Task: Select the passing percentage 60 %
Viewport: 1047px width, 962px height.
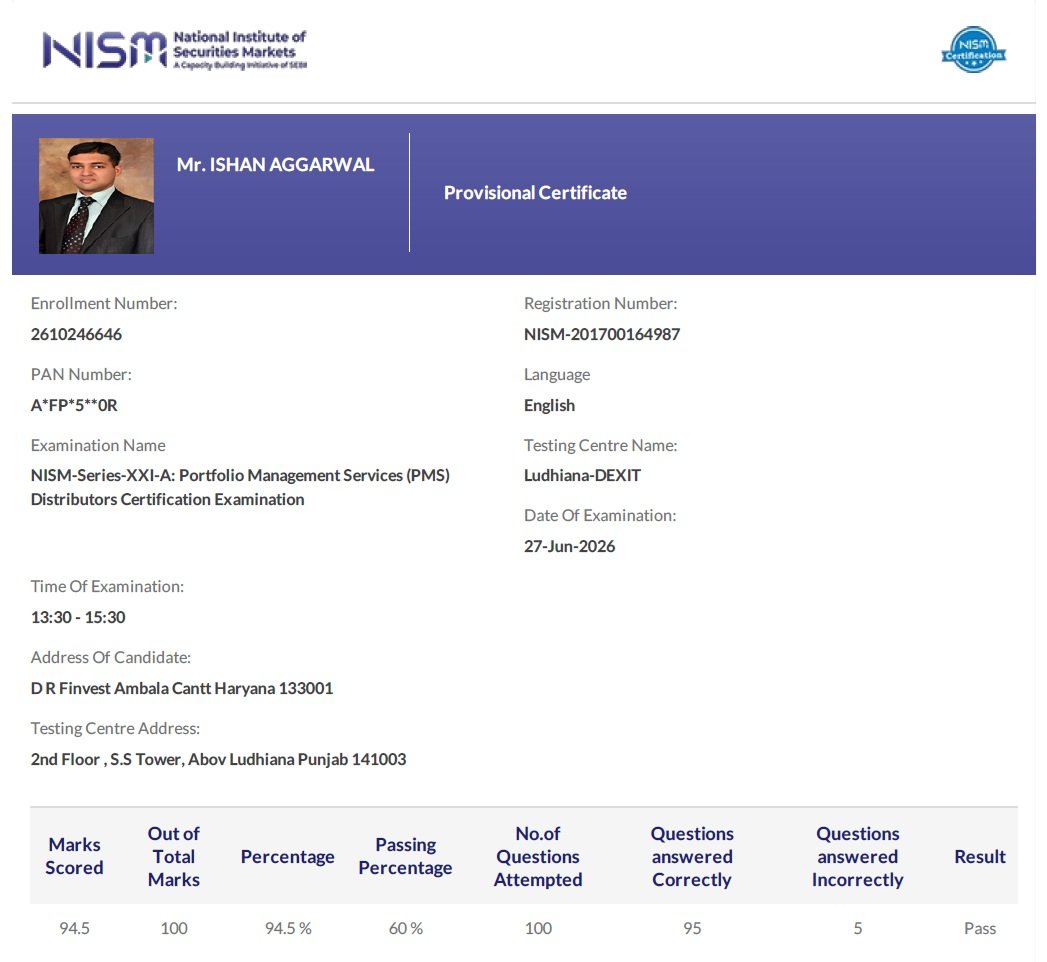Action: tap(405, 928)
